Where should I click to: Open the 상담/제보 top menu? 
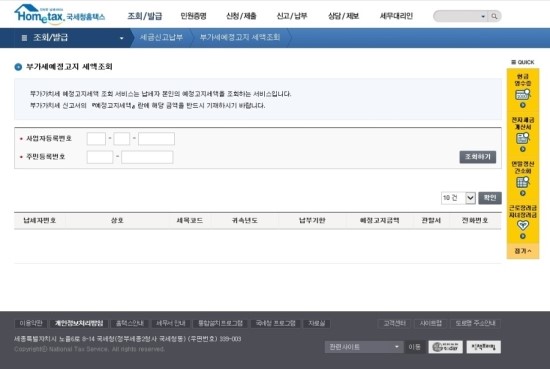pos(343,16)
